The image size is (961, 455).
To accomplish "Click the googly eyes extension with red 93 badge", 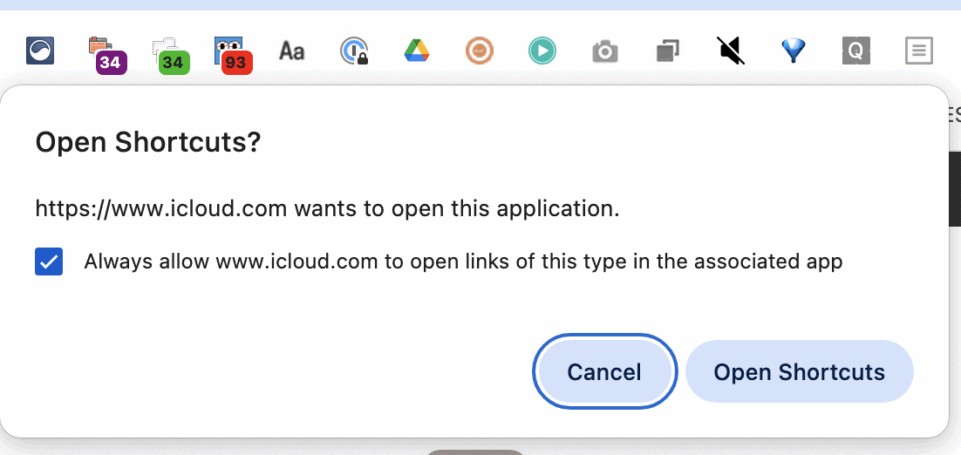I will [233, 55].
